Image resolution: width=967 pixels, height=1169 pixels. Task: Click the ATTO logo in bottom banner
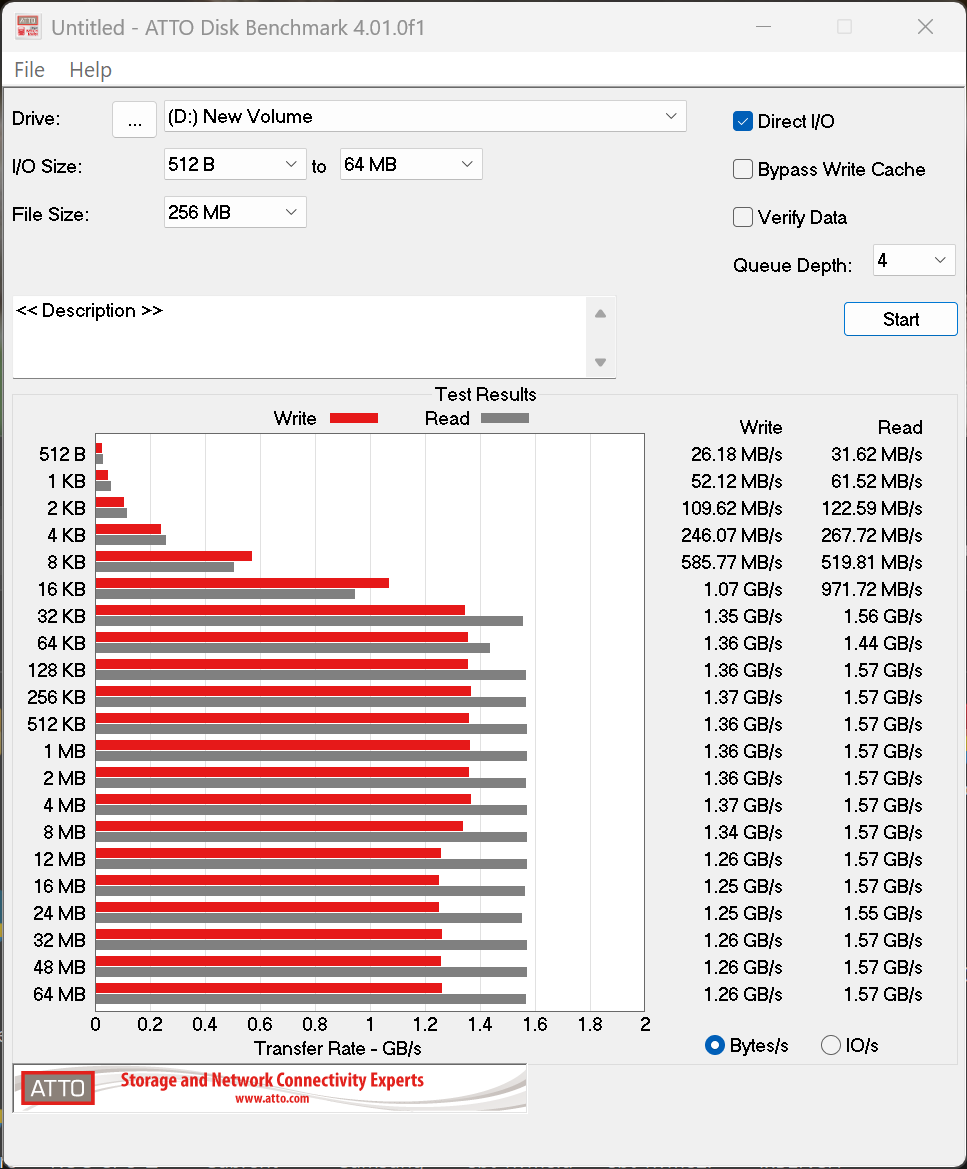58,1088
